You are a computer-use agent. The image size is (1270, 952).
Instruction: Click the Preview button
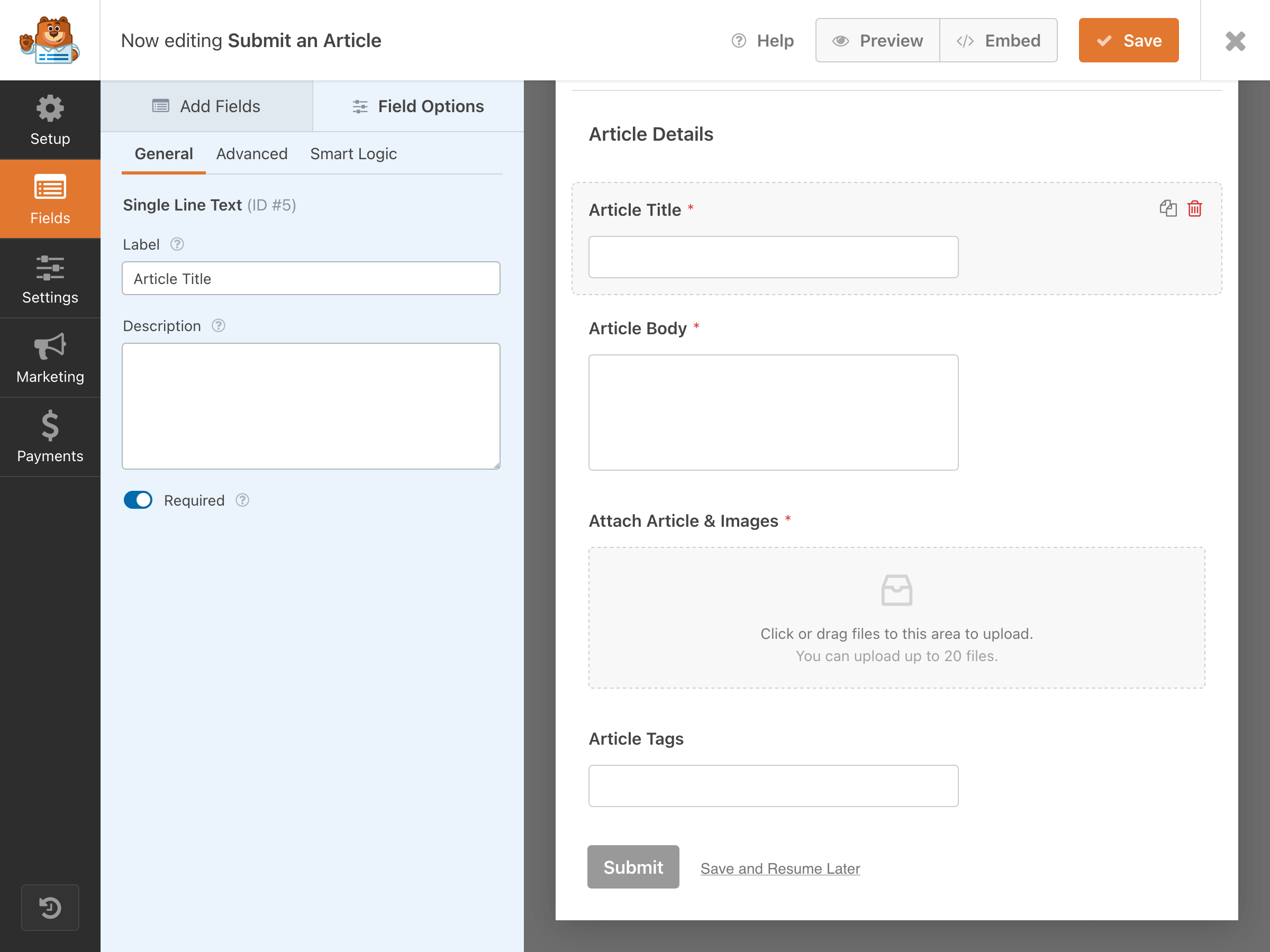877,40
